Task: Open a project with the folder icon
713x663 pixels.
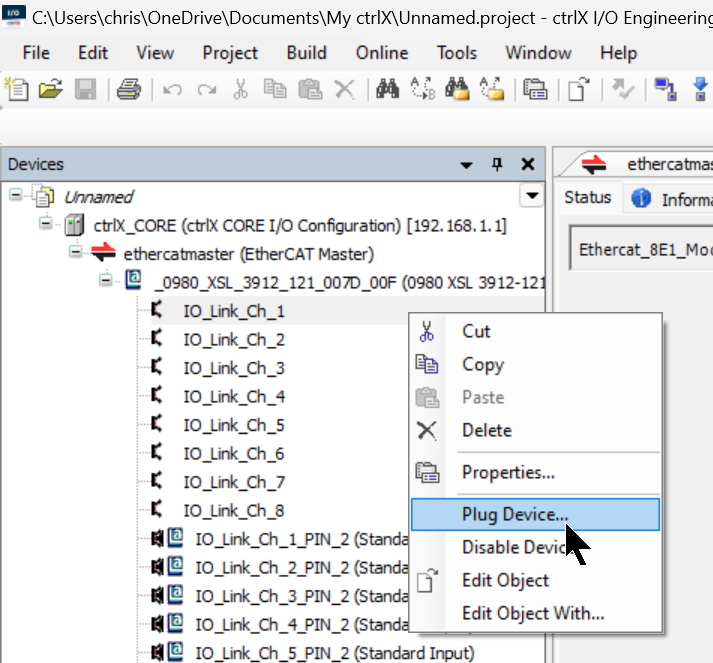Action: 50,89
